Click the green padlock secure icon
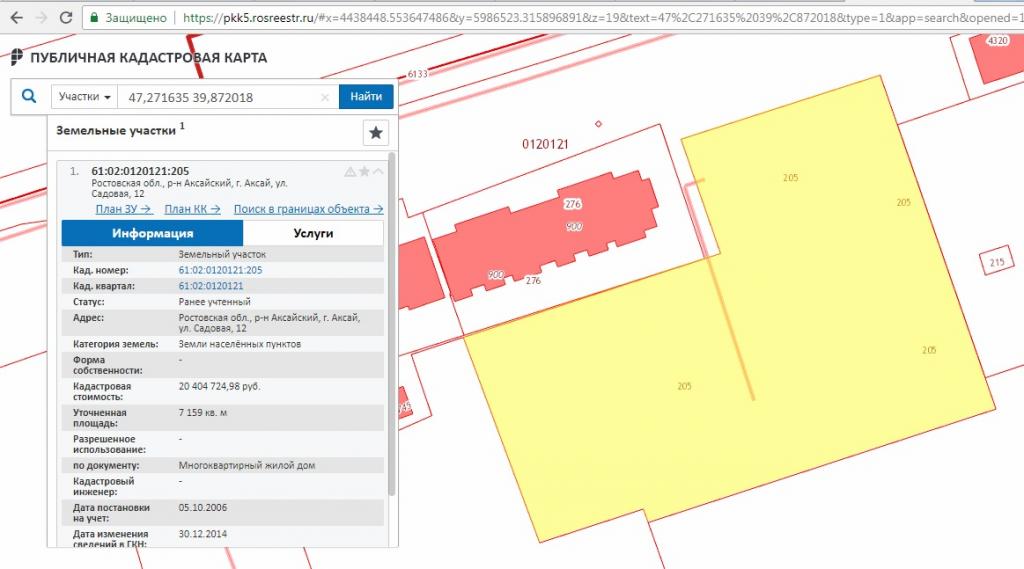Screen dimensions: 1024x569 click(94, 18)
